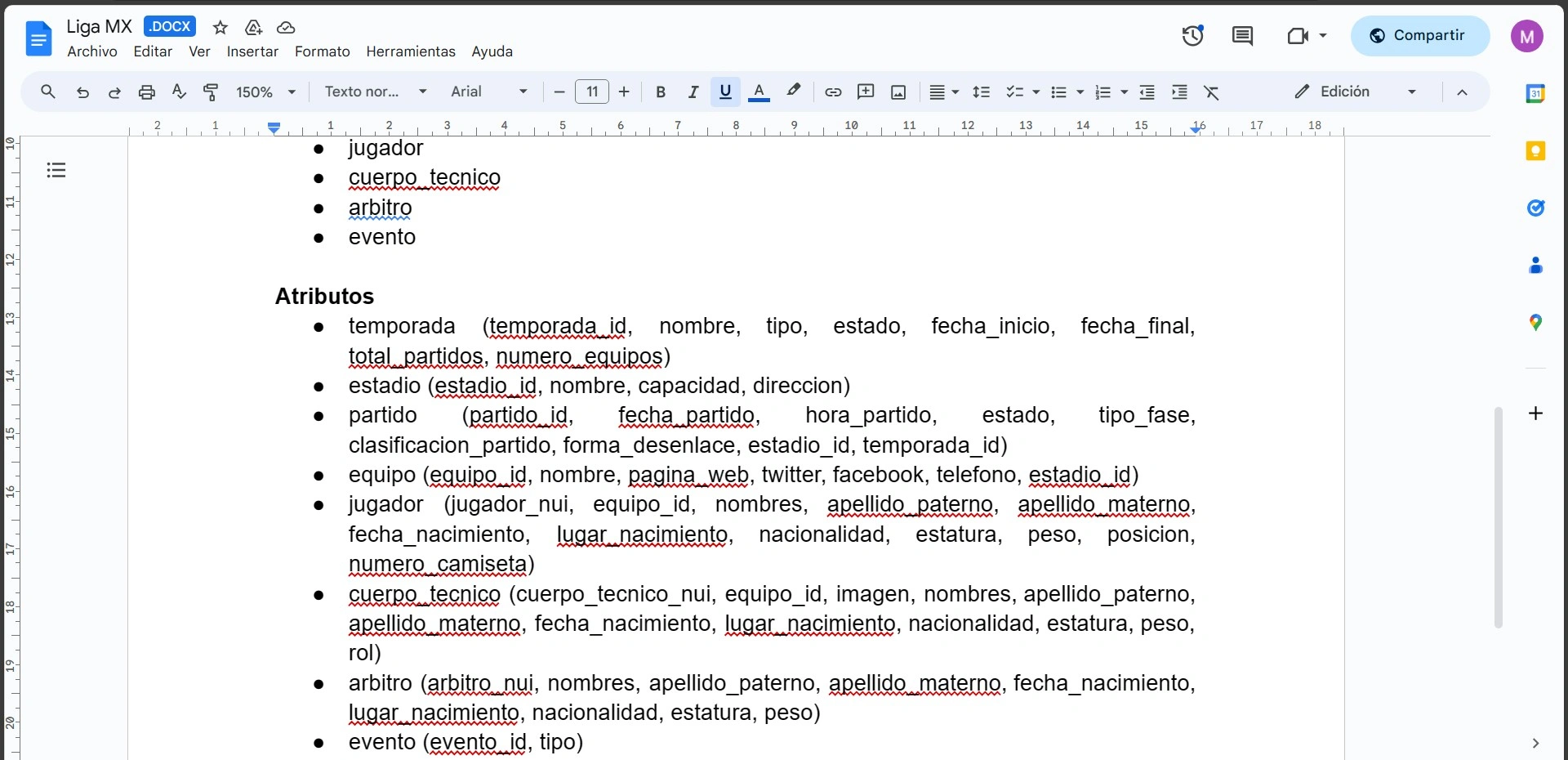
Task: Expand the hidden side panel chevron
Action: [1535, 743]
